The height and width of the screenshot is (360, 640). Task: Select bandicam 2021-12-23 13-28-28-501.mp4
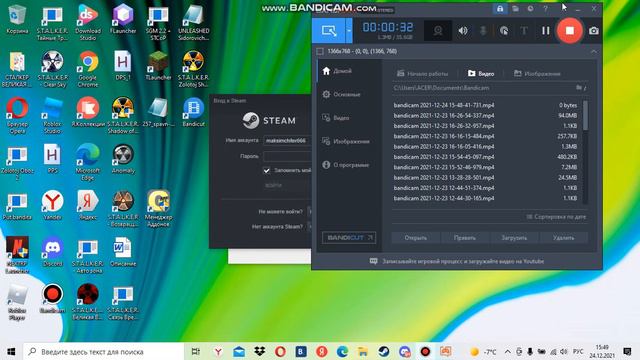pos(486,178)
